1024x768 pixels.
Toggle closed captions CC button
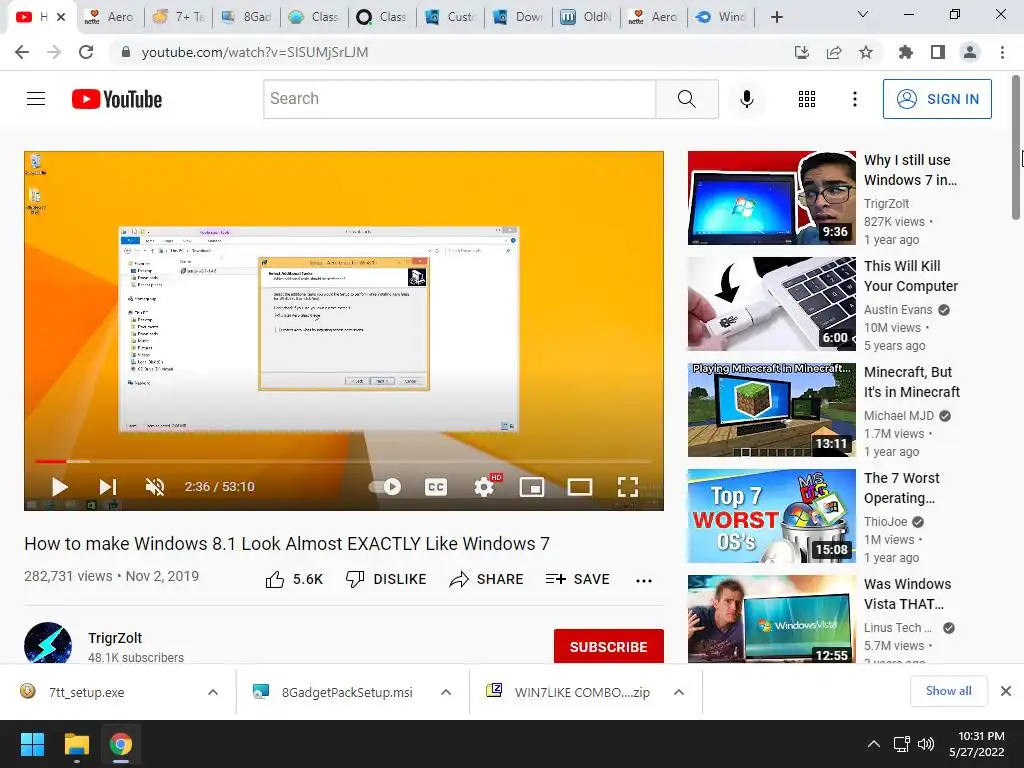[x=436, y=487]
